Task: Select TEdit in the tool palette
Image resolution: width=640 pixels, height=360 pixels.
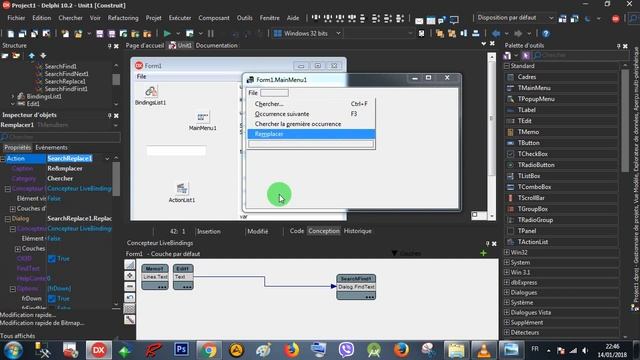Action: click(x=524, y=121)
